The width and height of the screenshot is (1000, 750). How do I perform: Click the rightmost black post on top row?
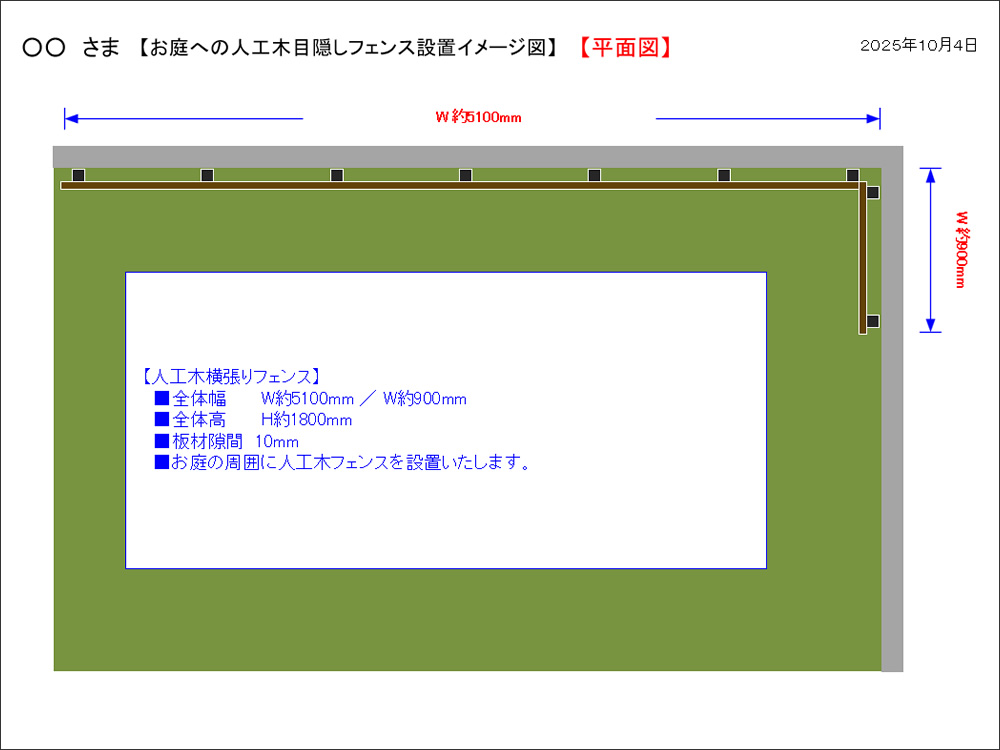click(852, 175)
